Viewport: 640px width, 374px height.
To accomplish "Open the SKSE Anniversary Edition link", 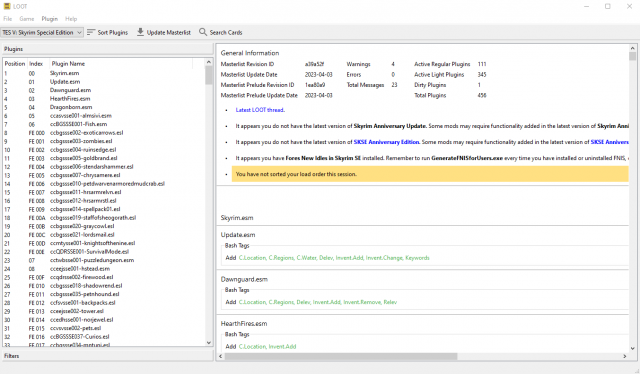I will (x=386, y=142).
